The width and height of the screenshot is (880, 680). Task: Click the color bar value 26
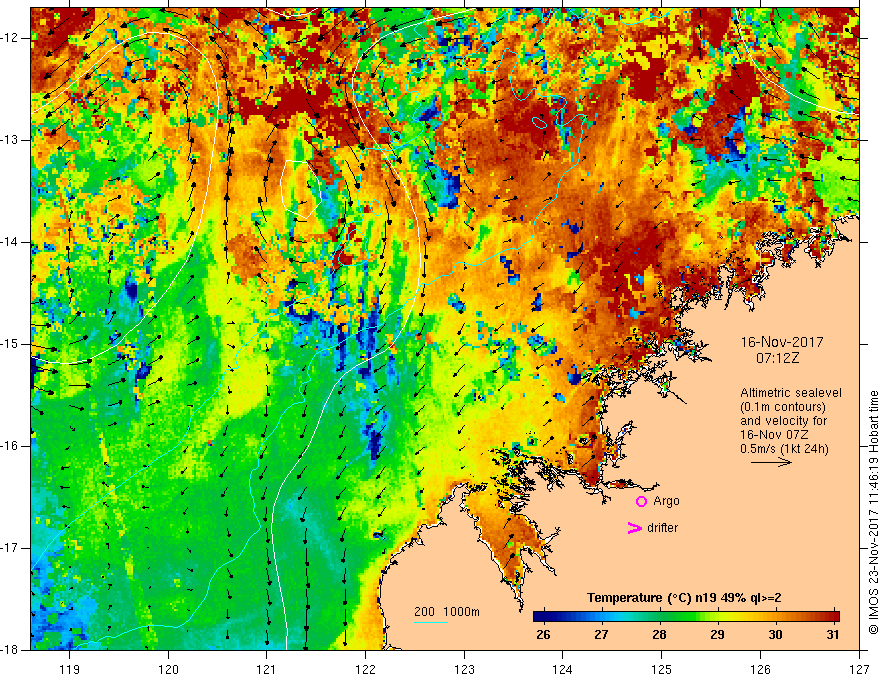pos(543,635)
